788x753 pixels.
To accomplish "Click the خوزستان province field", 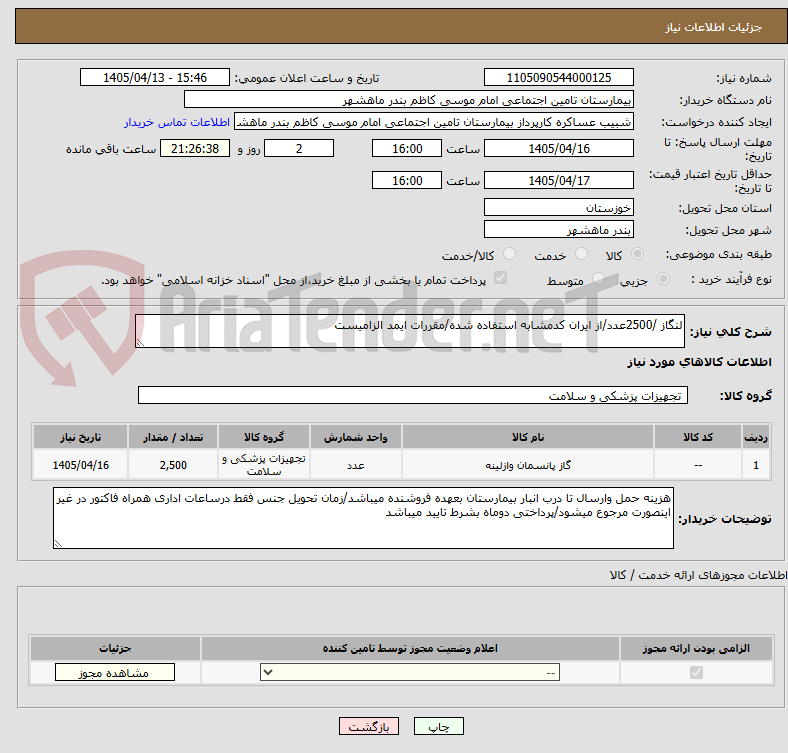I will coord(558,208).
